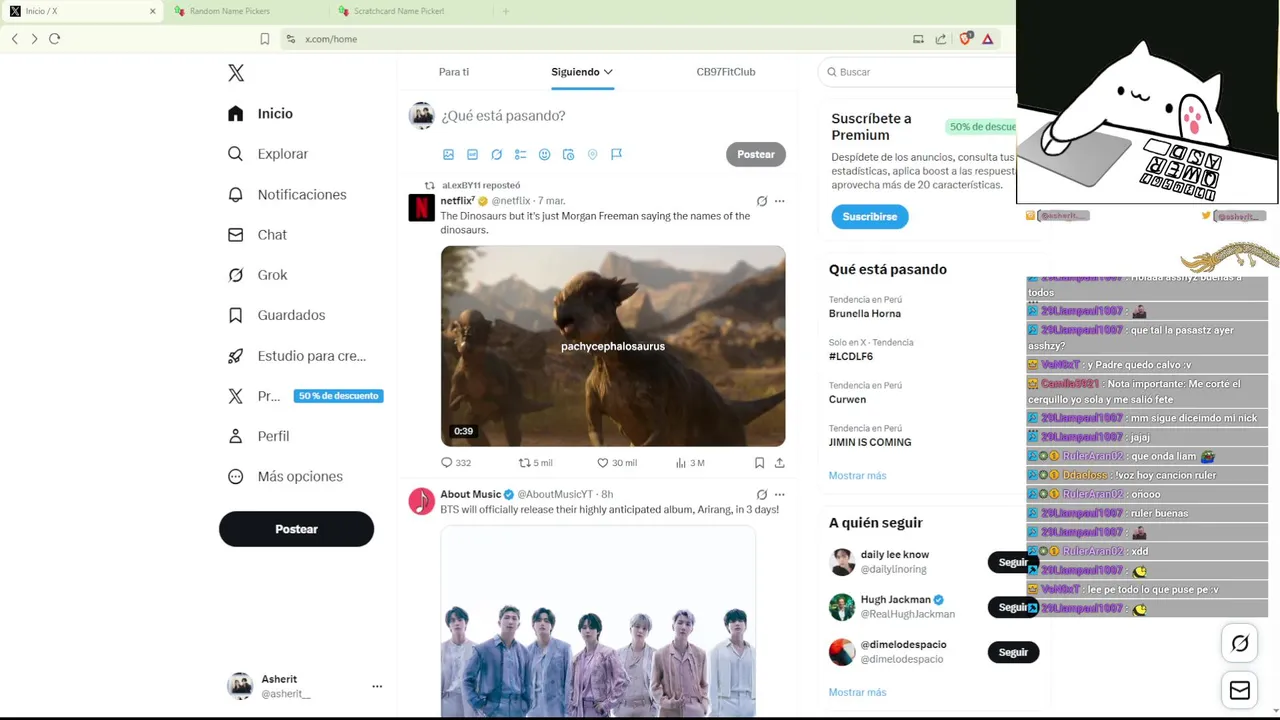
Task: Click Mostrar más under trends
Action: pyautogui.click(x=857, y=476)
